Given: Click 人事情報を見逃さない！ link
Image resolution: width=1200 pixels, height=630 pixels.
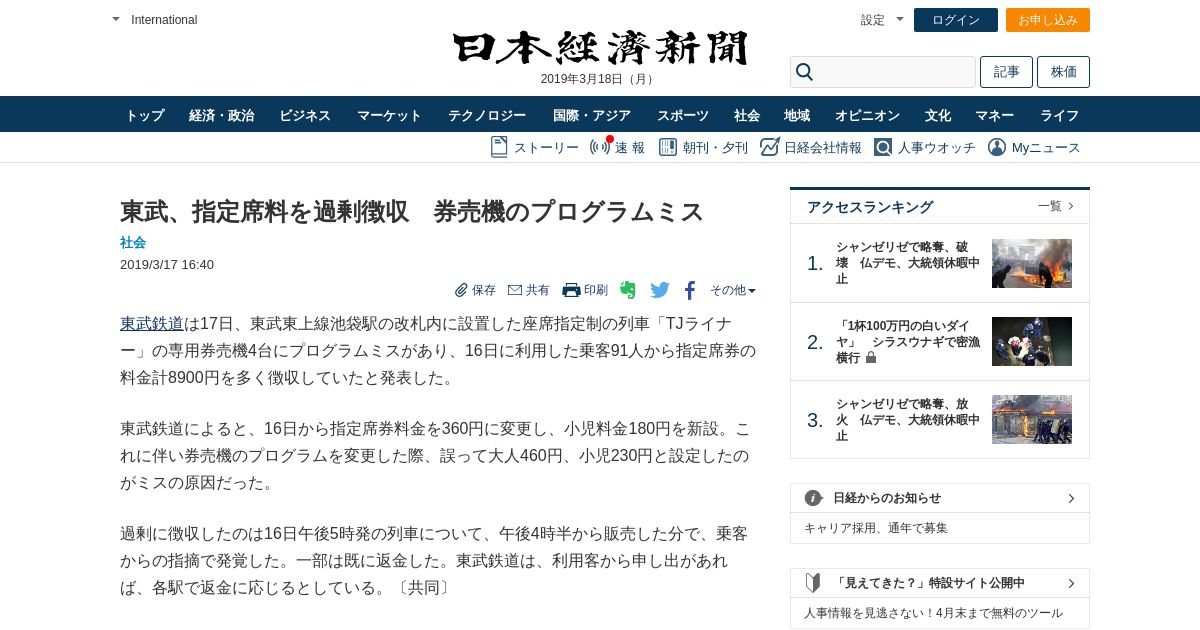Looking at the screenshot, I should click(933, 613).
